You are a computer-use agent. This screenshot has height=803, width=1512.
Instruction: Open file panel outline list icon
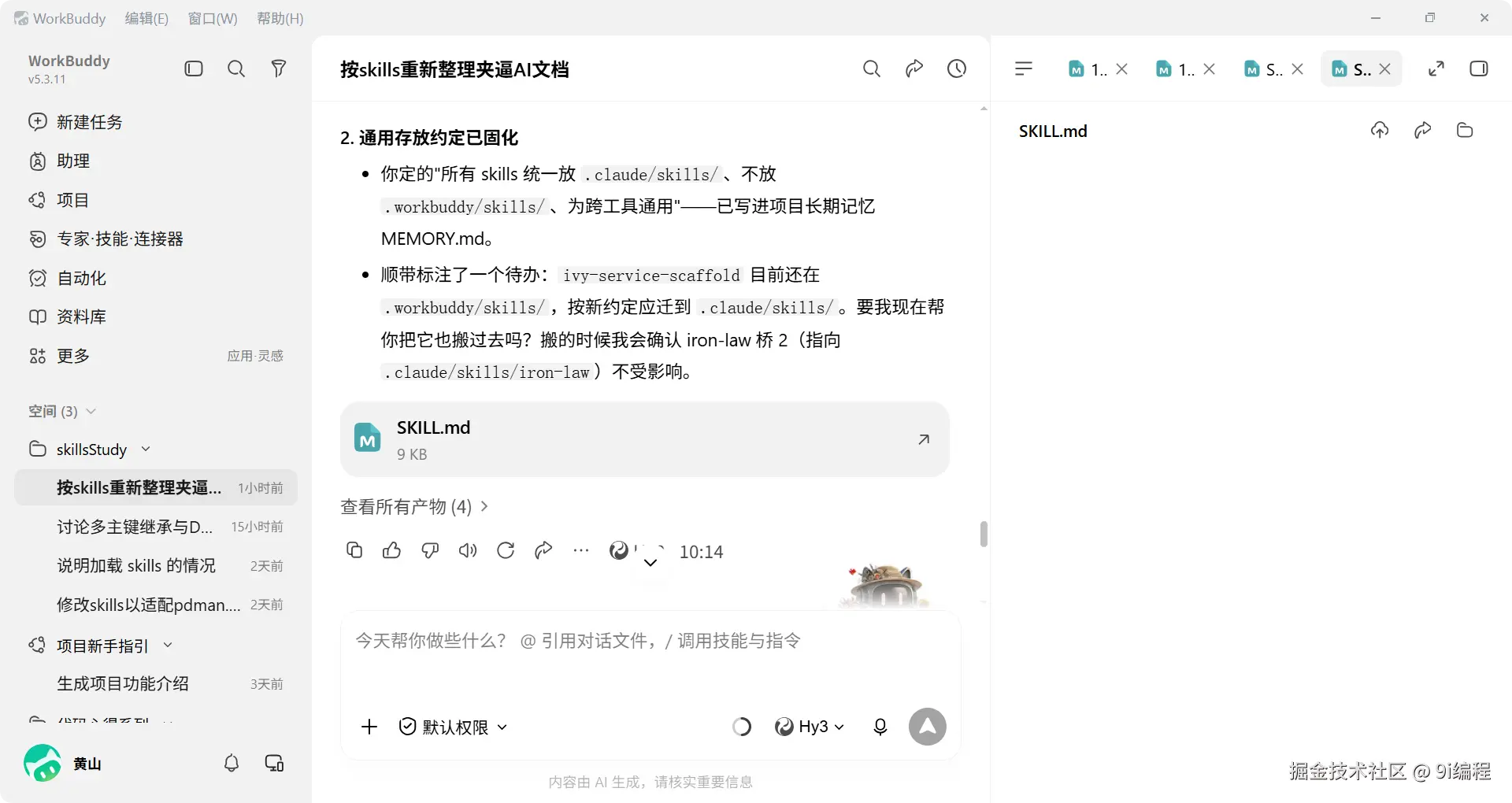point(1024,69)
